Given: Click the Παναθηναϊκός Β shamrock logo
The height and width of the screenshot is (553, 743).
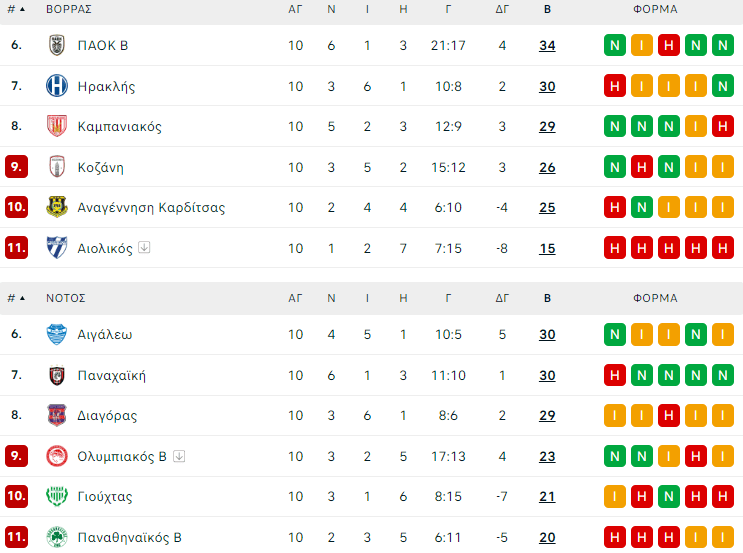Looking at the screenshot, I should tap(56, 537).
